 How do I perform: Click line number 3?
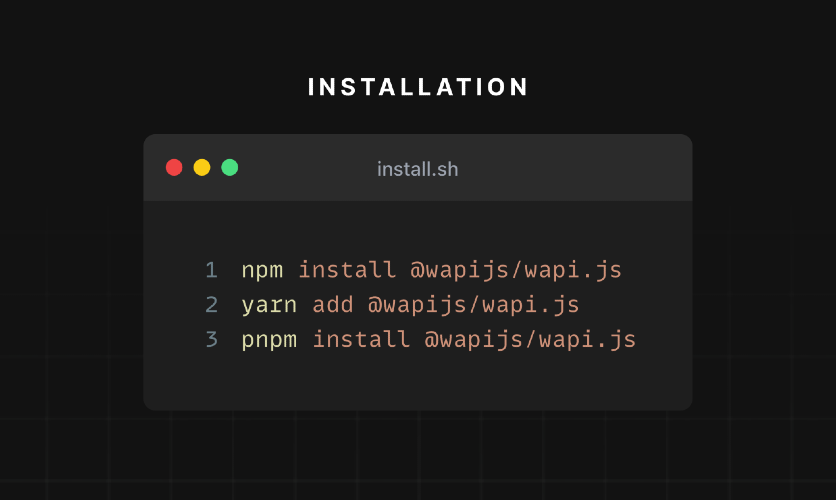pyautogui.click(x=212, y=339)
